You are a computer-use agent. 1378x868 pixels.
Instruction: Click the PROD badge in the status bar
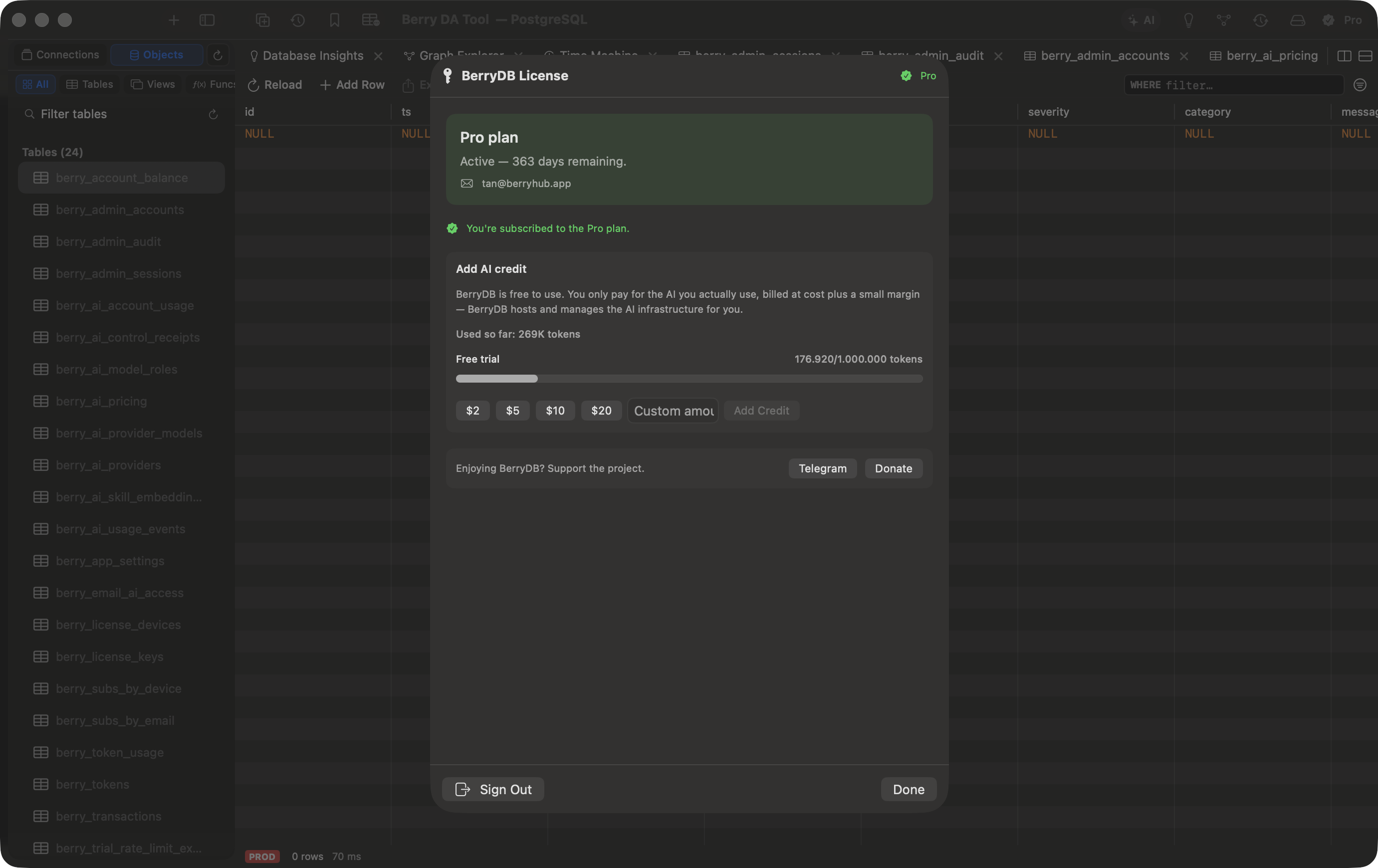pyautogui.click(x=262, y=856)
